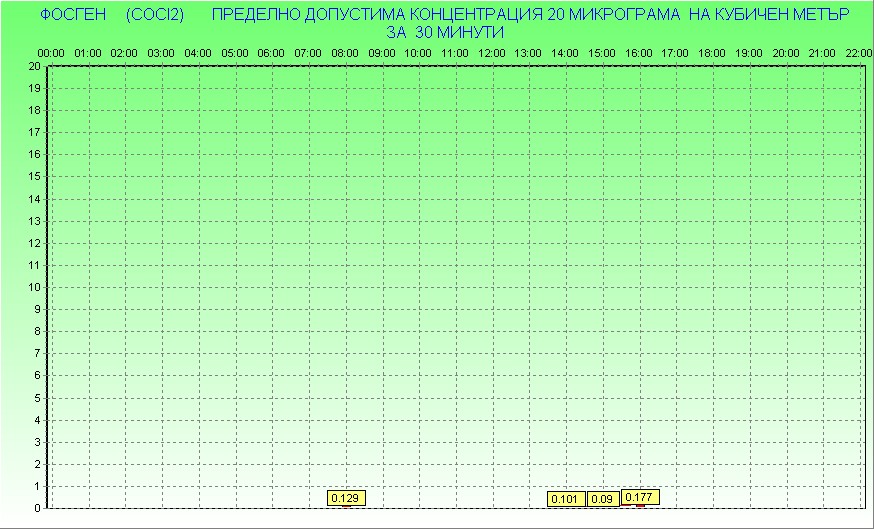This screenshot has width=874, height=529.
Task: Select the 22:00 time label
Action: tap(859, 52)
